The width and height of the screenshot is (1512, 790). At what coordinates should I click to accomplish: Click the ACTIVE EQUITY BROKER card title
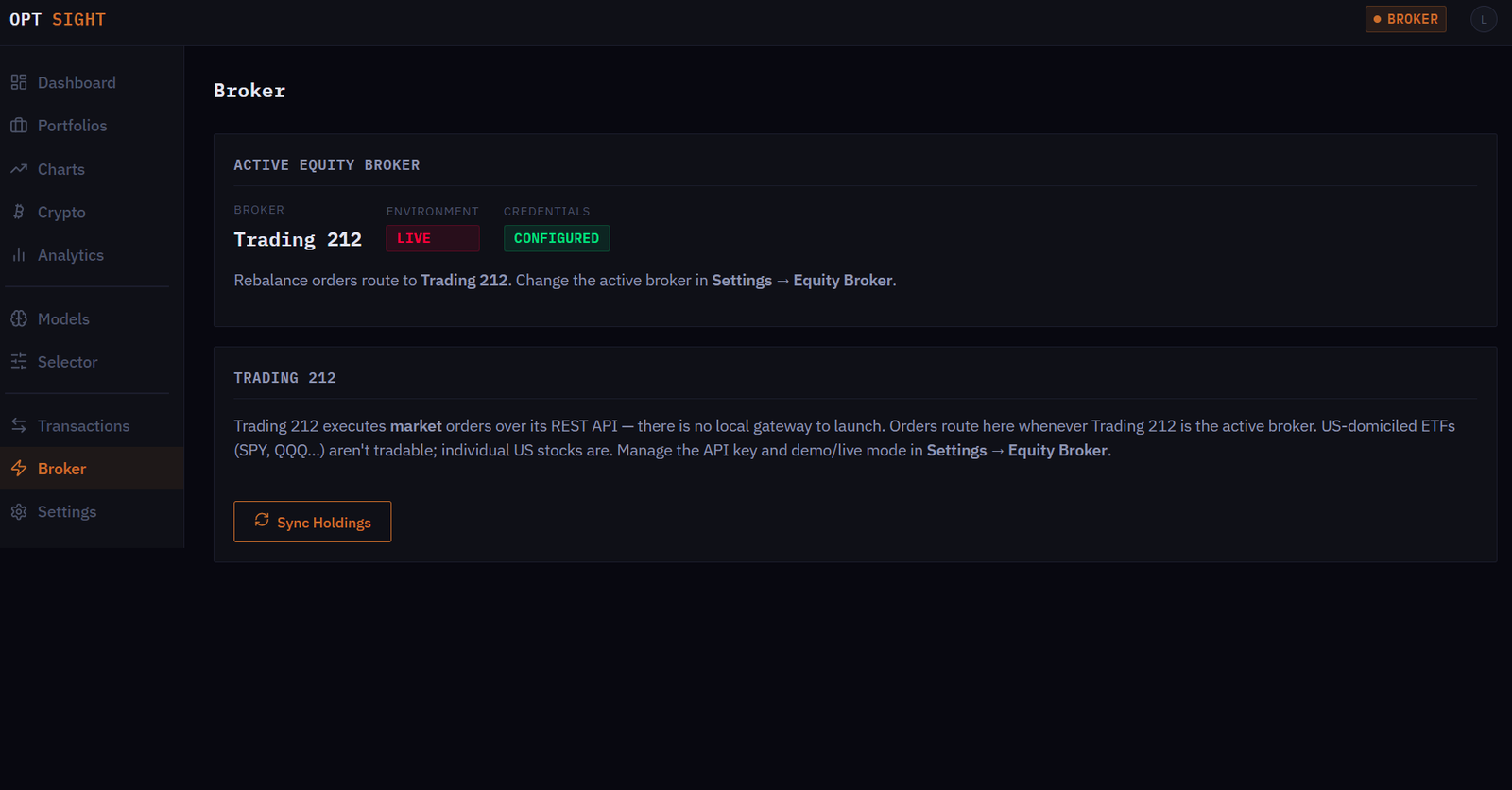(x=327, y=164)
